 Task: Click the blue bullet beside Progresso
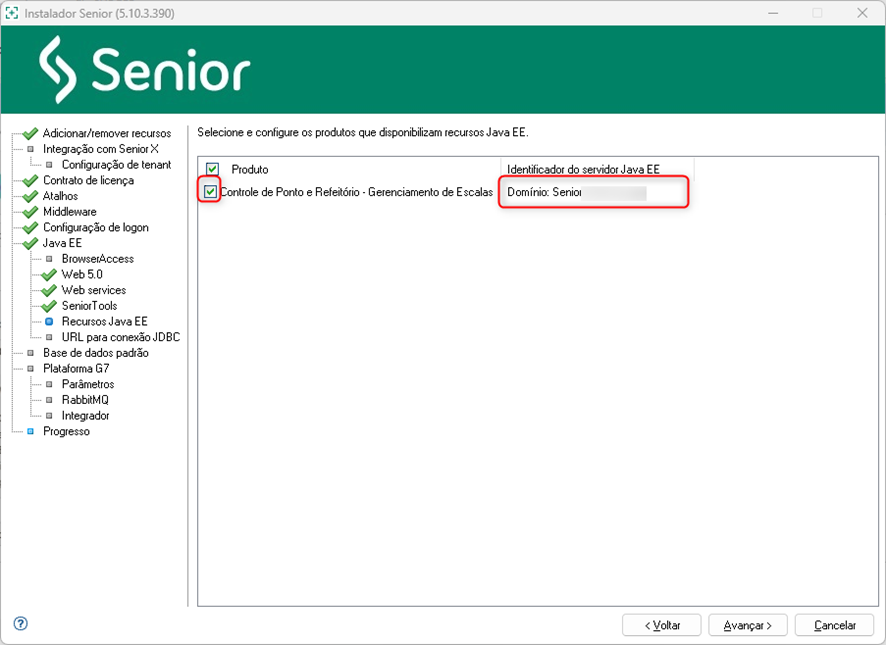click(31, 431)
